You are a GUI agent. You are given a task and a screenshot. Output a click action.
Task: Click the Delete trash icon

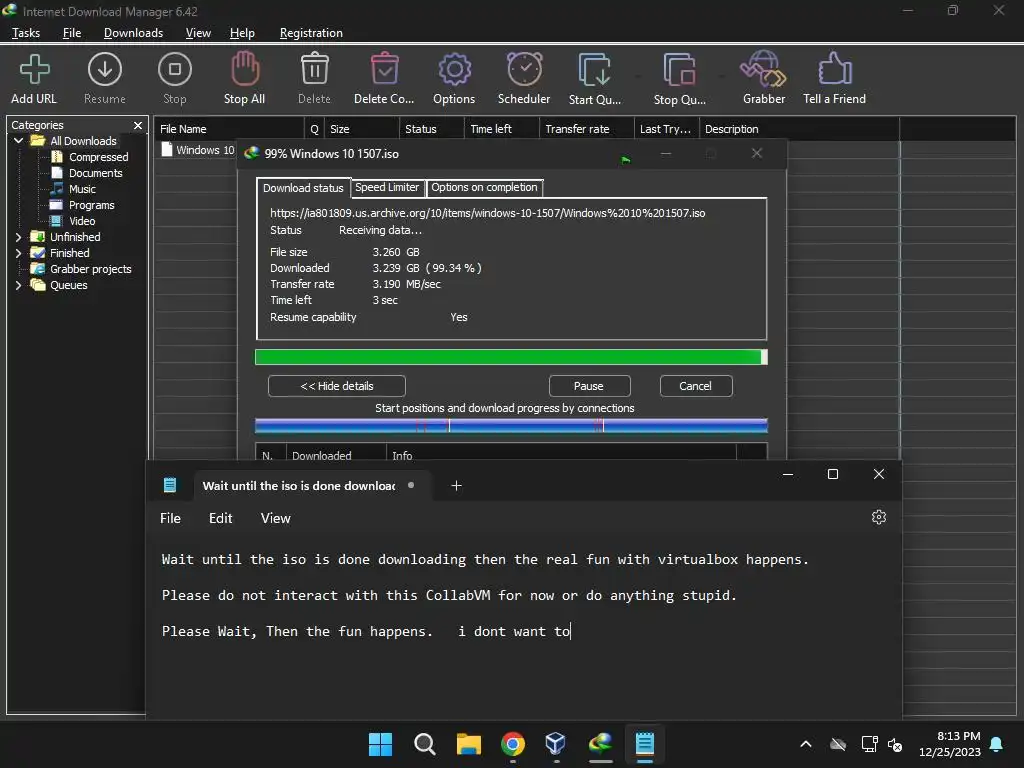click(x=314, y=69)
